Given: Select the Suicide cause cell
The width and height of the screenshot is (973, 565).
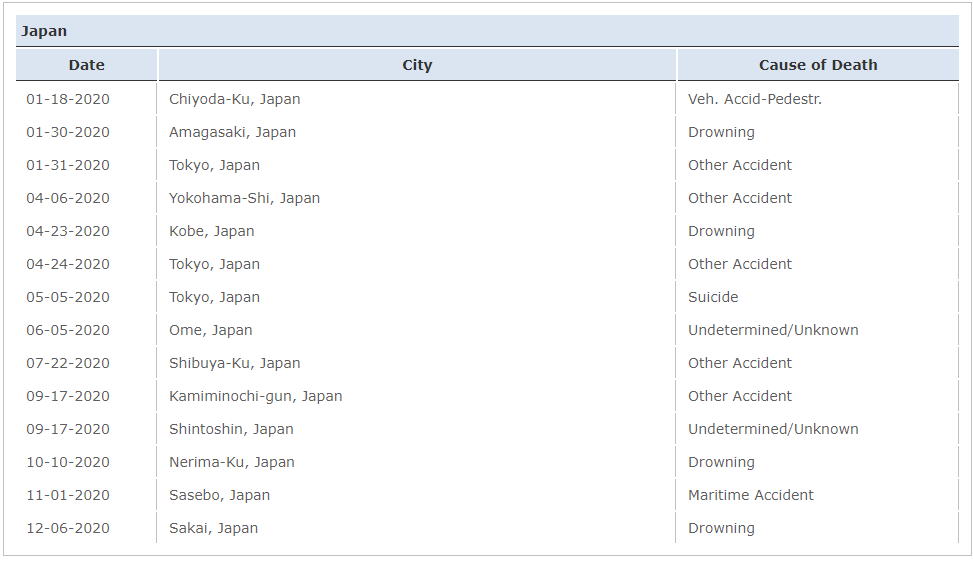Looking at the screenshot, I should (x=713, y=297).
